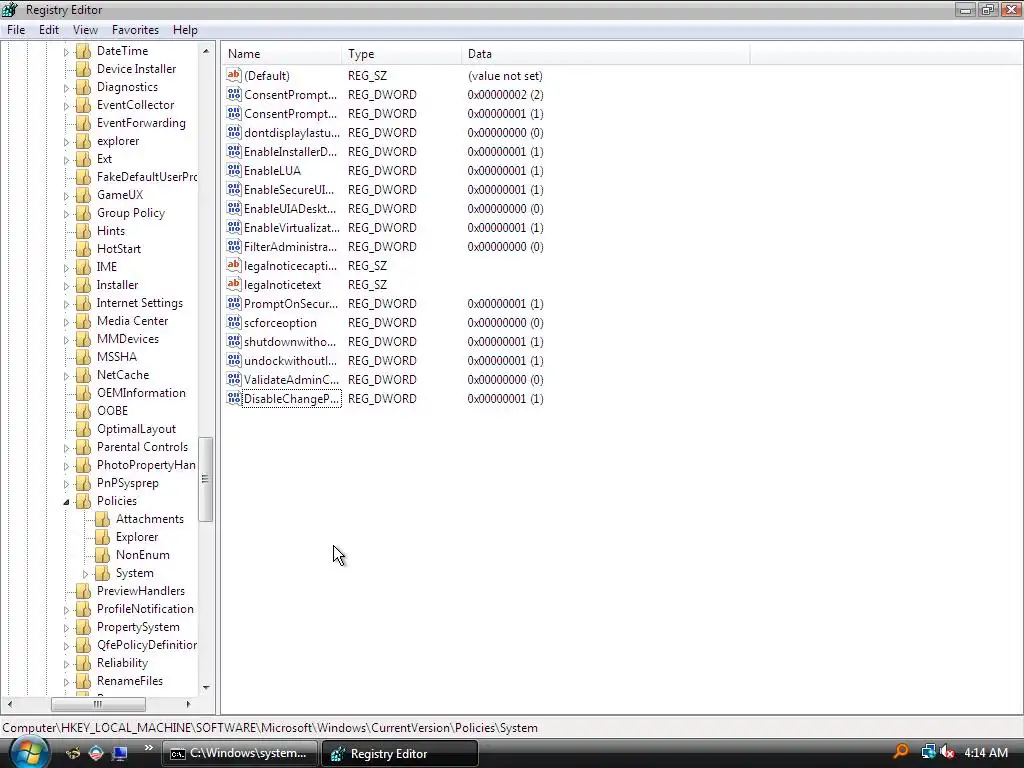Sort values by the Data column header
The height and width of the screenshot is (768, 1024).
tap(605, 54)
